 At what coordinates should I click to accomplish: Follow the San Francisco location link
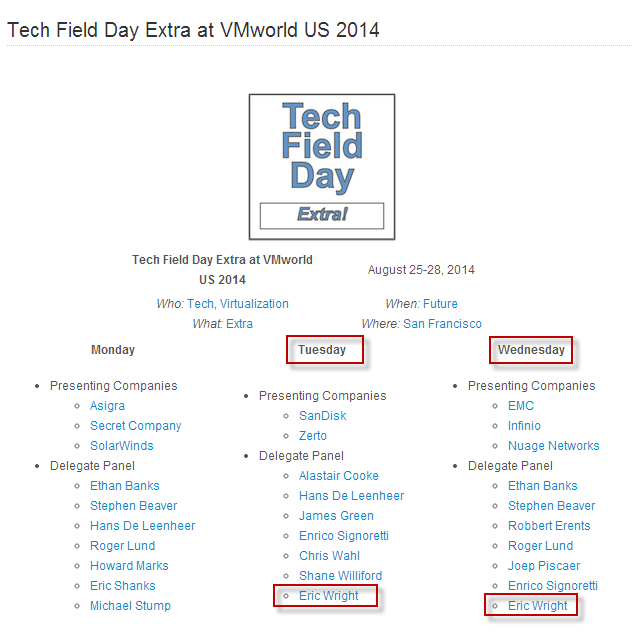click(x=442, y=324)
